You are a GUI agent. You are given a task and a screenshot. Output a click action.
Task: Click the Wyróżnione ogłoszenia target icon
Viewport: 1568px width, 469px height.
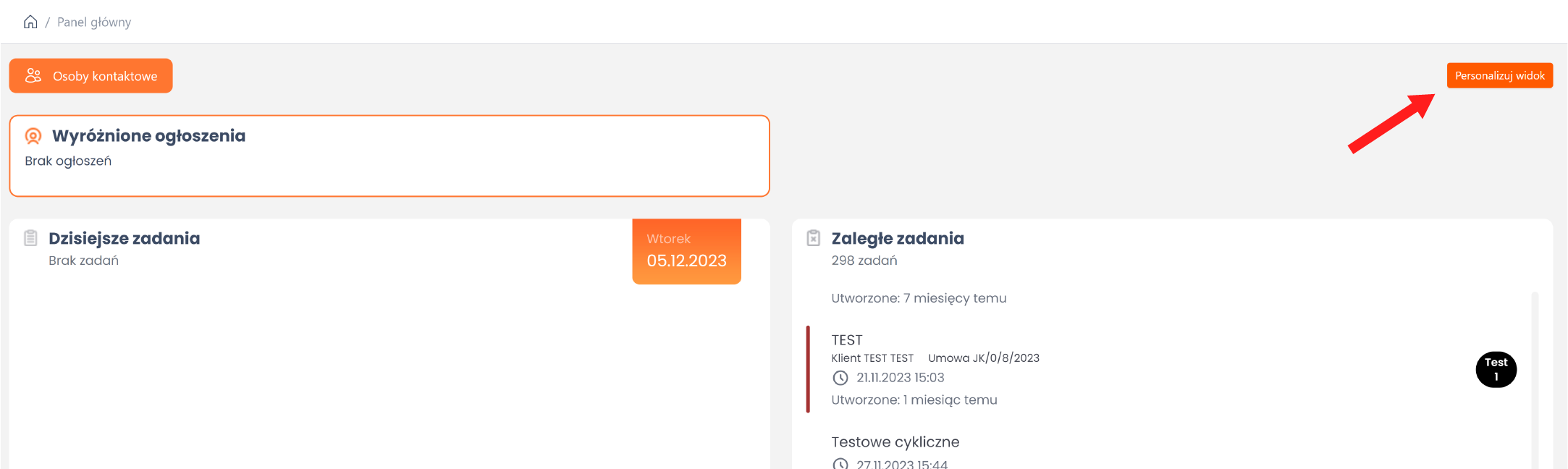33,136
